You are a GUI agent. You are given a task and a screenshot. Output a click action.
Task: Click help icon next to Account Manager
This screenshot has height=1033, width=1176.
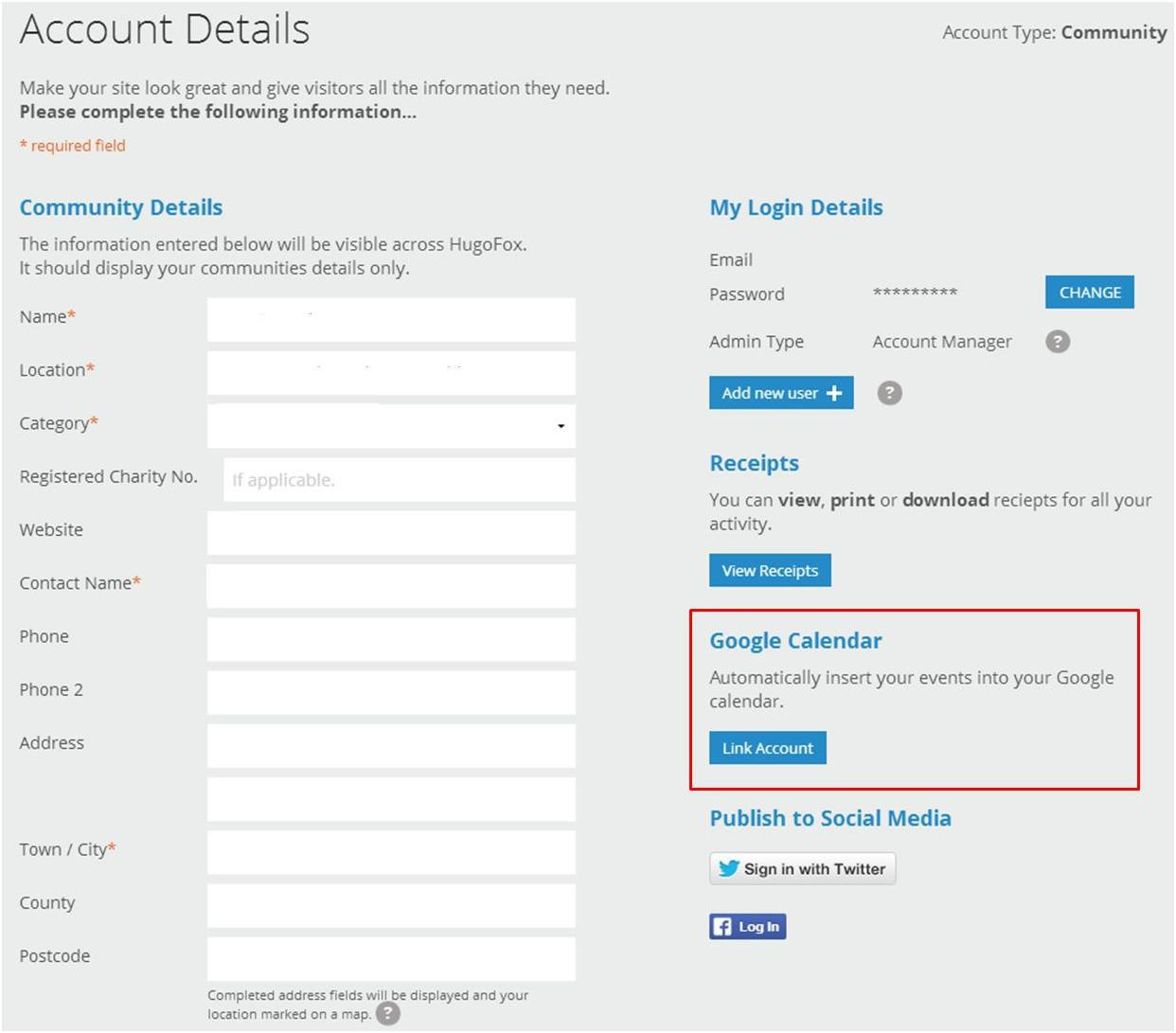tap(1057, 342)
